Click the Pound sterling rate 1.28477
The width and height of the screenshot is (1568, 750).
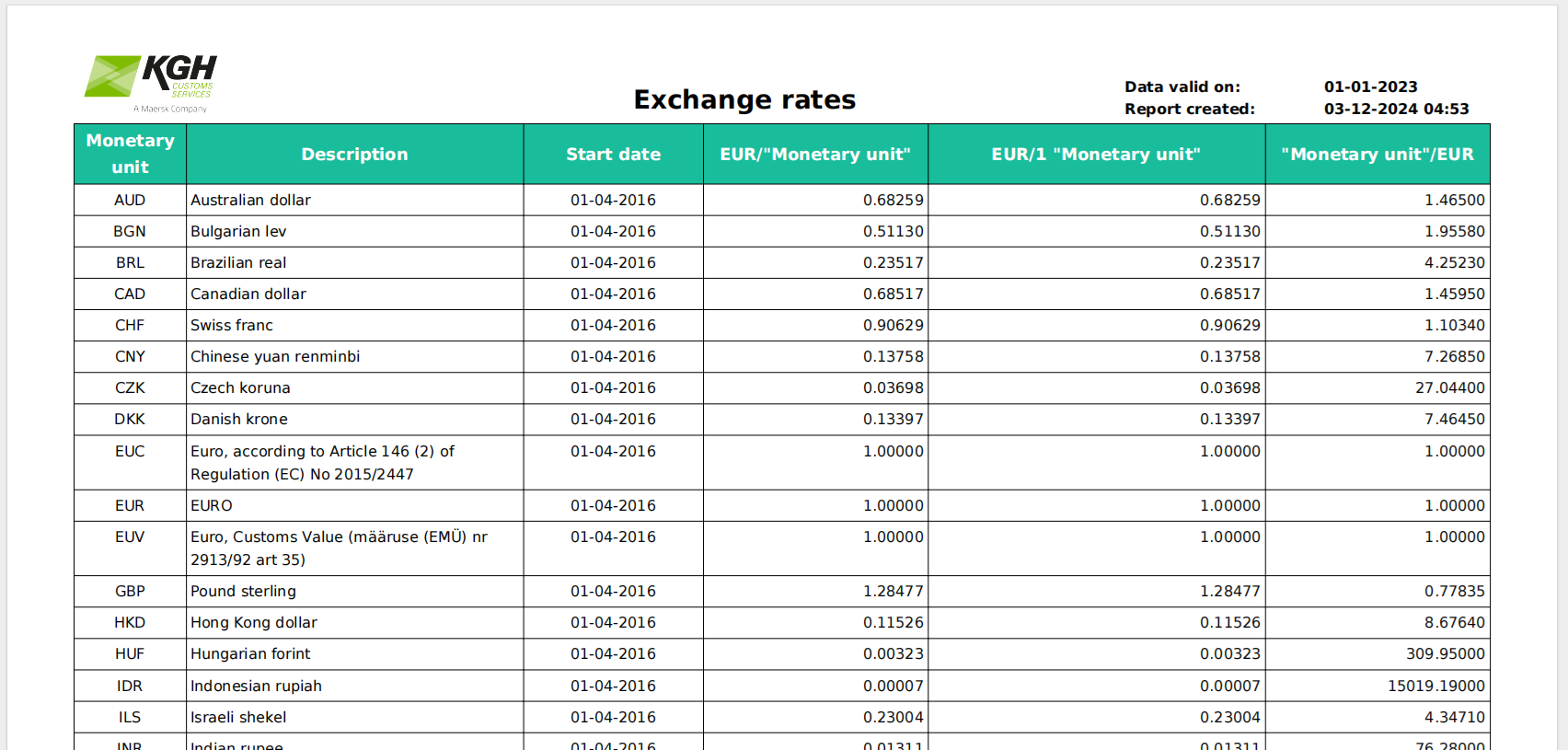point(893,592)
